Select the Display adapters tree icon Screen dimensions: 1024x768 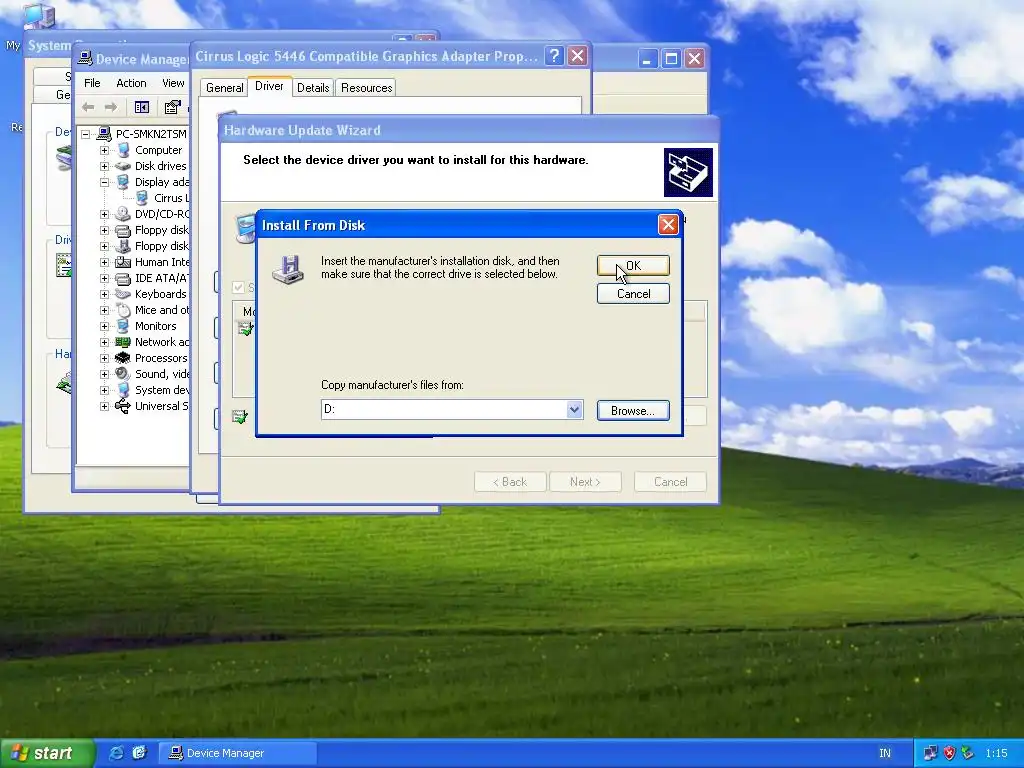(123, 182)
